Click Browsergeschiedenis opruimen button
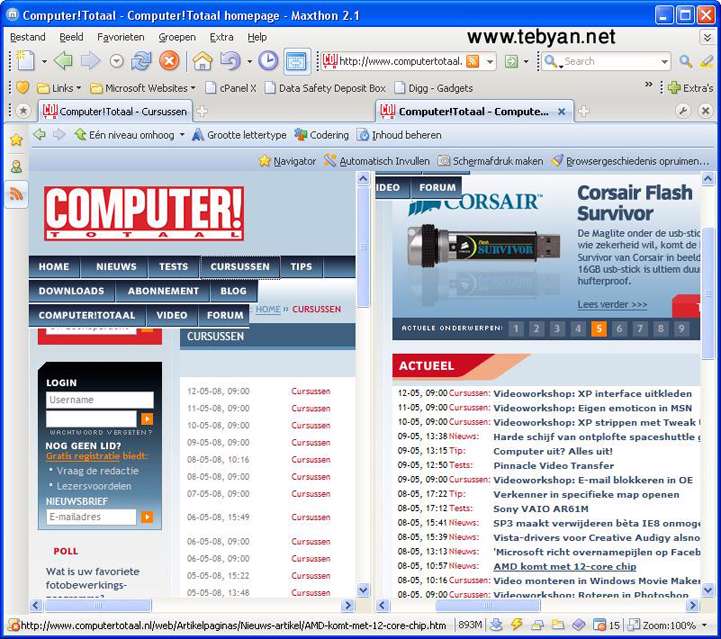 click(x=630, y=161)
